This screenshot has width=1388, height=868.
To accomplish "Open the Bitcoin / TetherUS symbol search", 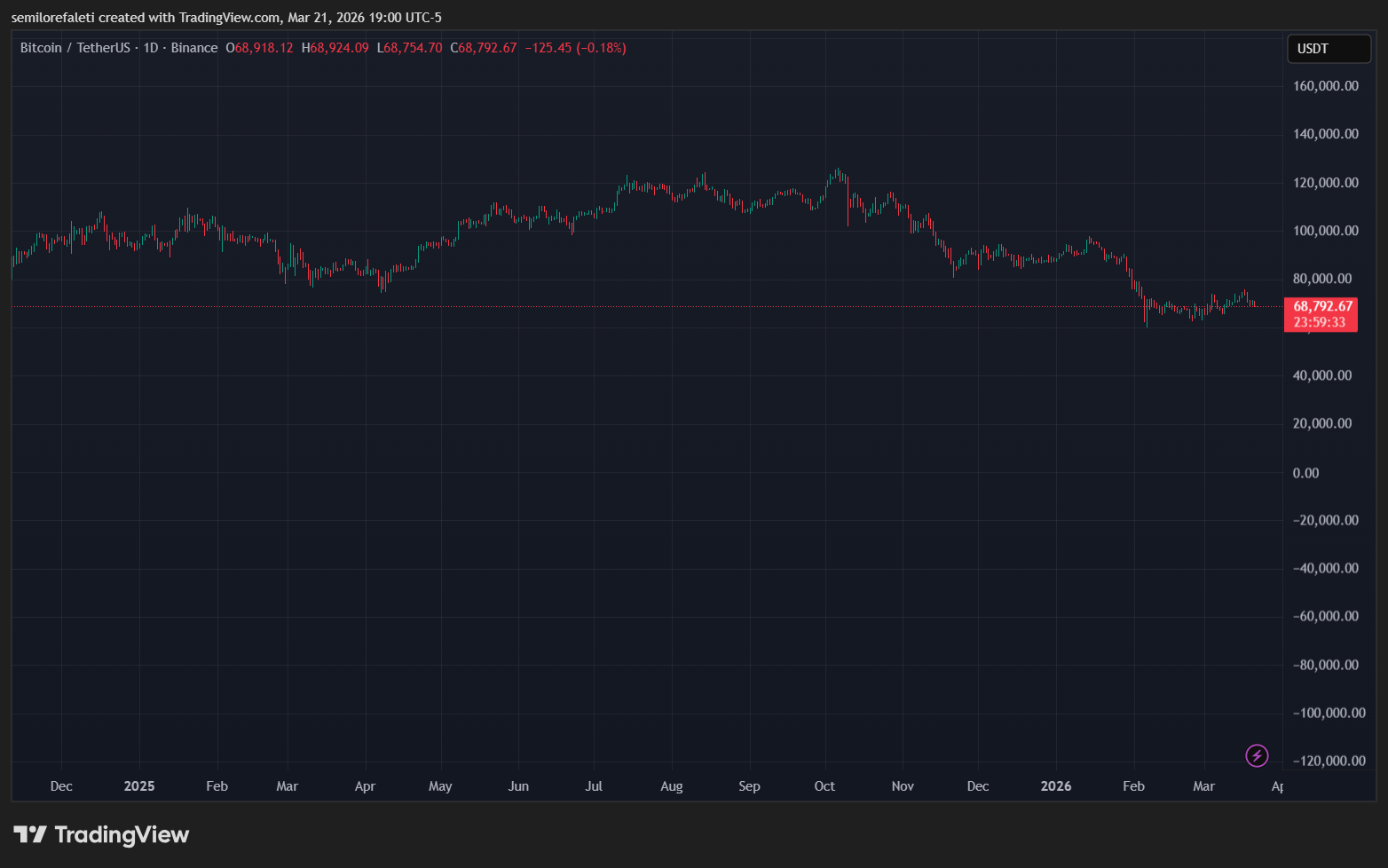I will (78, 48).
